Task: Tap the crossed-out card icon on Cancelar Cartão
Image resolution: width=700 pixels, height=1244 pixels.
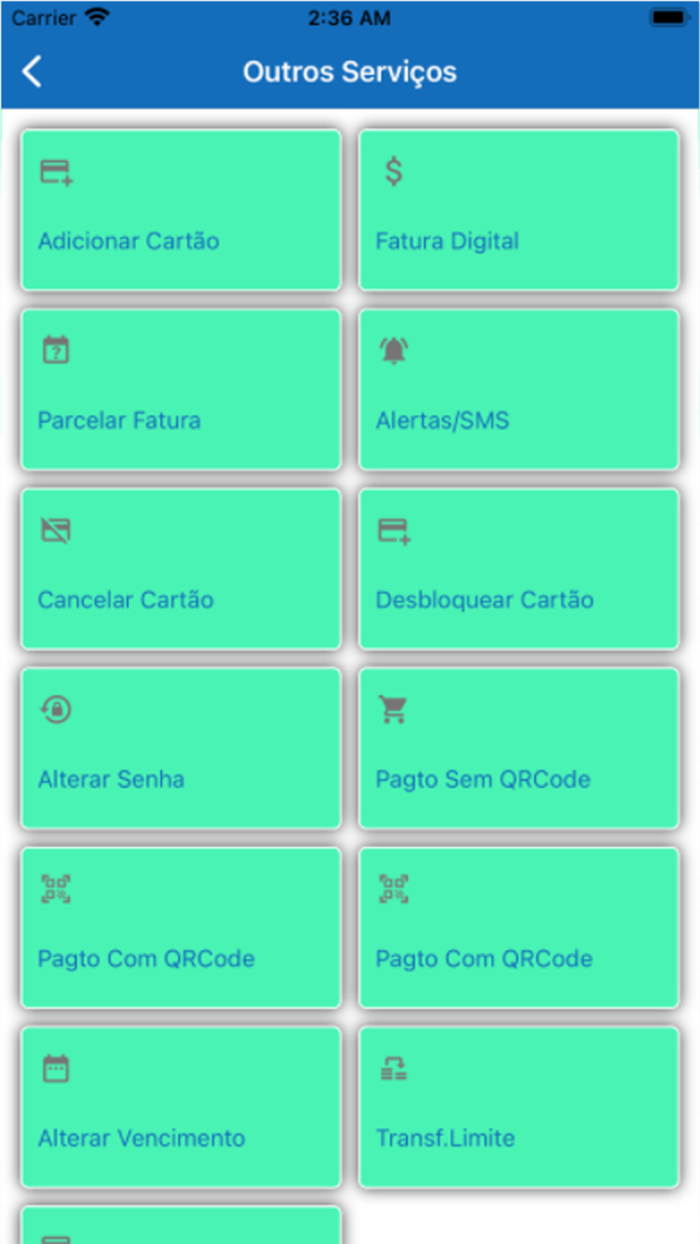Action: click(x=55, y=530)
